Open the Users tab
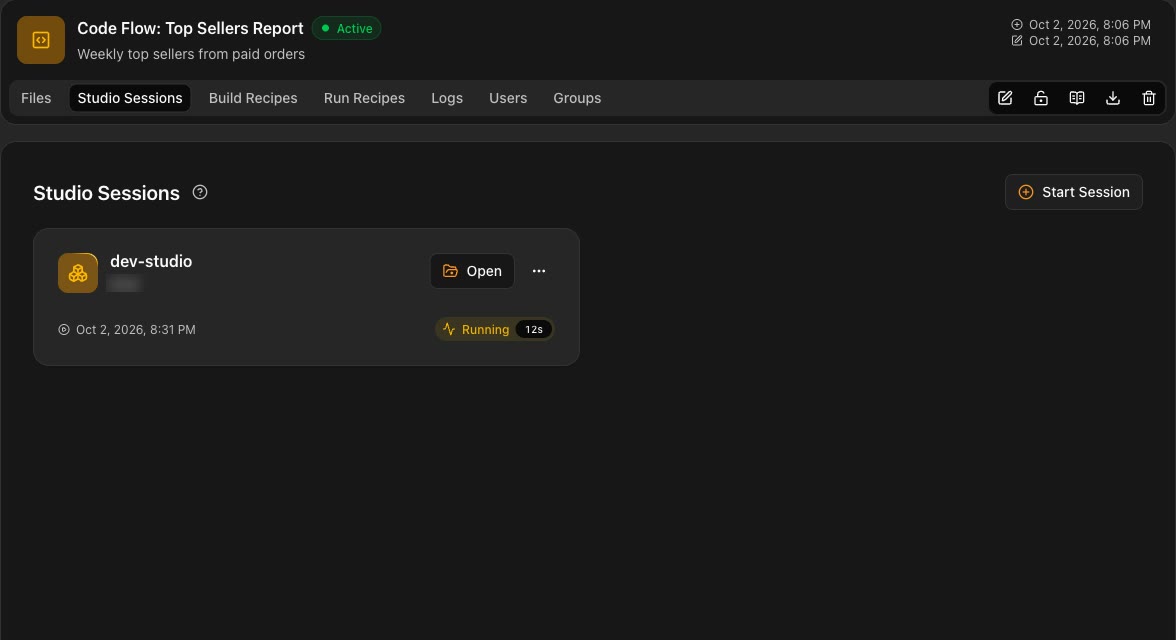 [508, 98]
